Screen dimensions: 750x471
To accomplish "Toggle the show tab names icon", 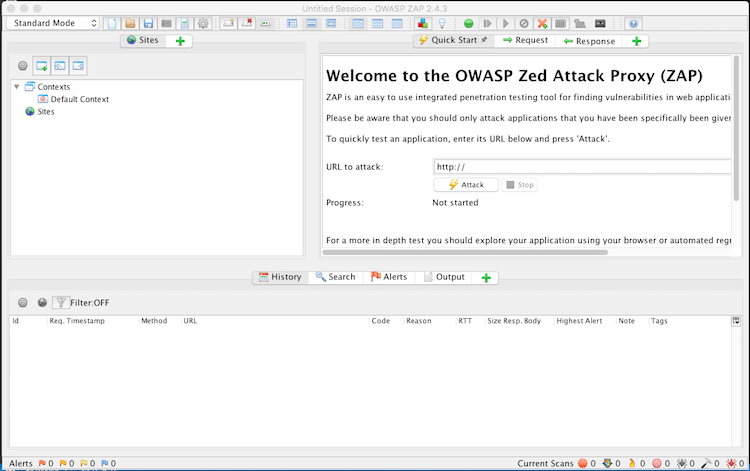I will 265,23.
